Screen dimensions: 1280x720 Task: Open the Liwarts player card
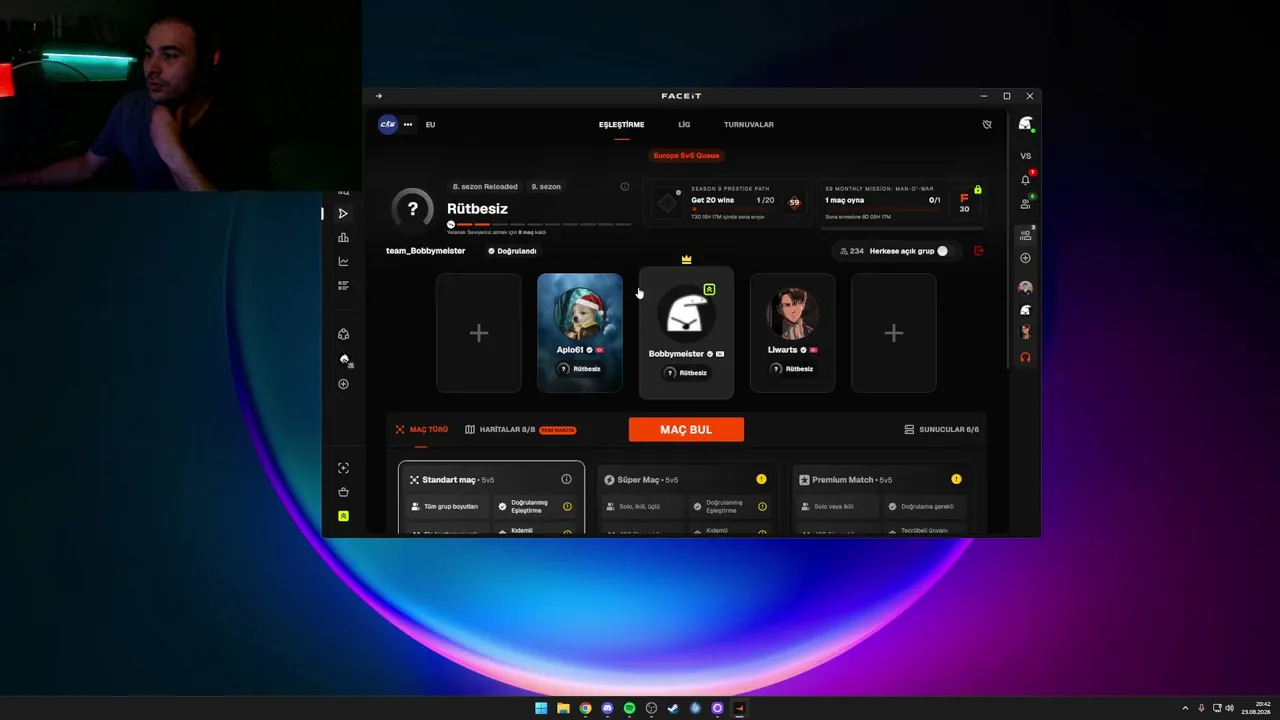click(x=792, y=333)
